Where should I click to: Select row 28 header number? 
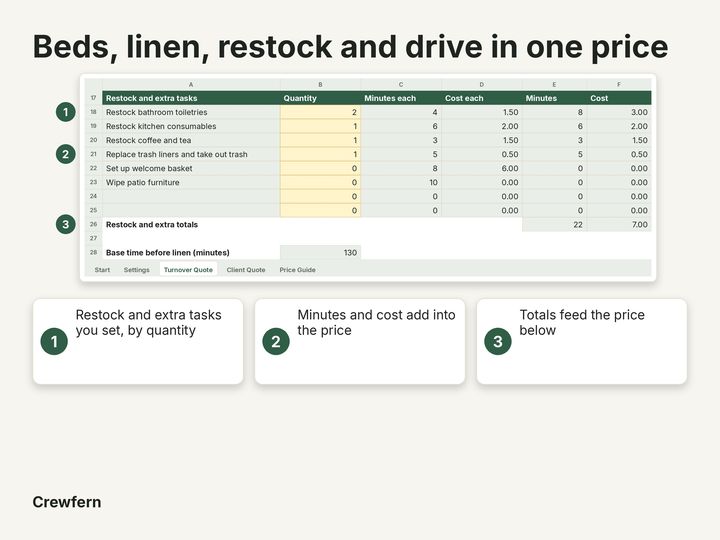(x=94, y=253)
